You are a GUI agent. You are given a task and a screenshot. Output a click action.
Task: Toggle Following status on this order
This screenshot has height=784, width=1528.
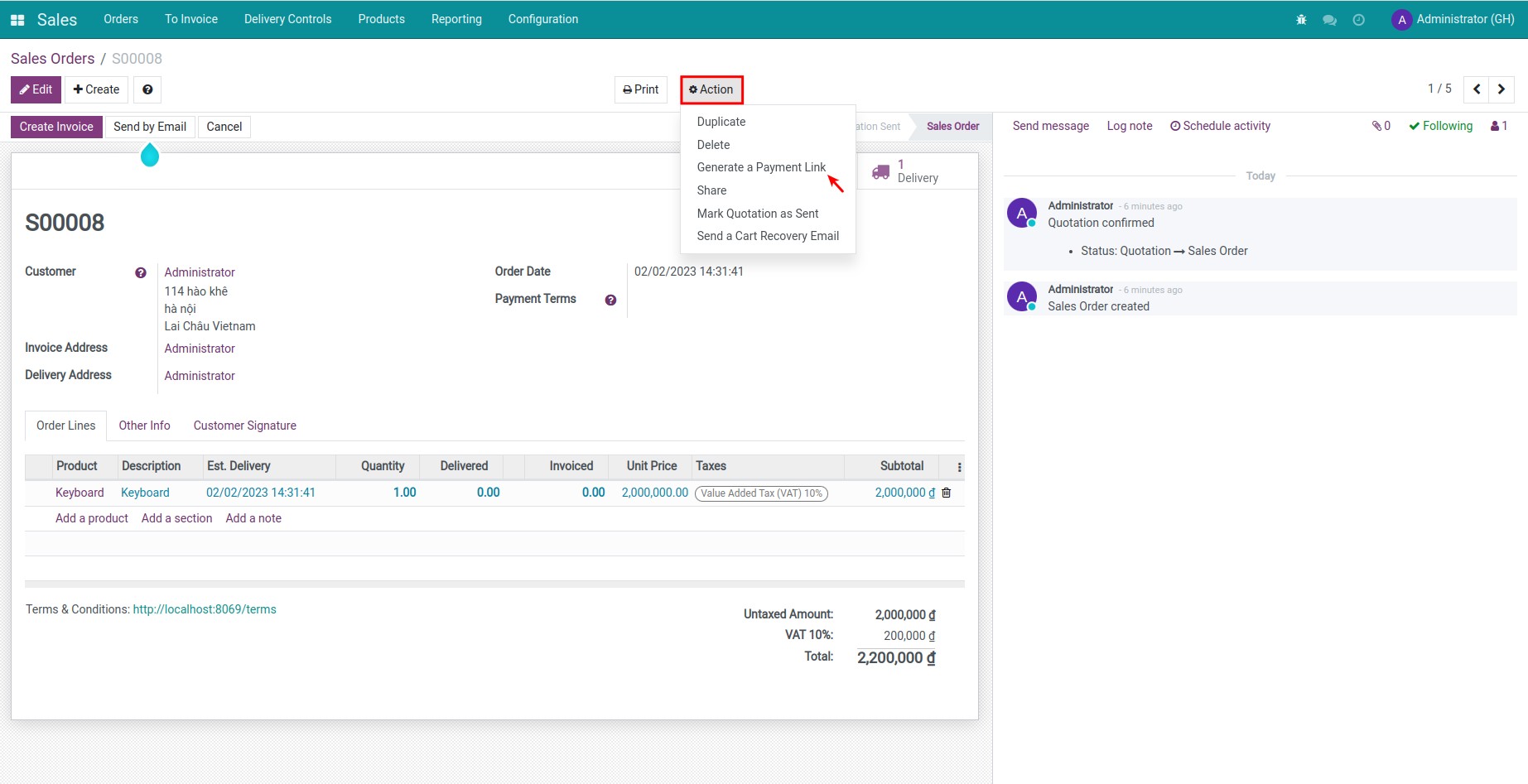point(1441,126)
